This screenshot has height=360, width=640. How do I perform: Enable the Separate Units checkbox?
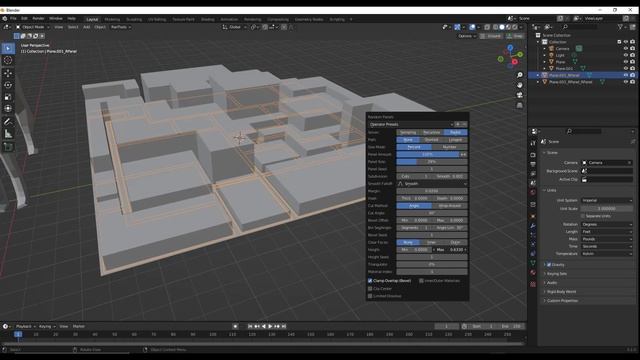click(583, 216)
